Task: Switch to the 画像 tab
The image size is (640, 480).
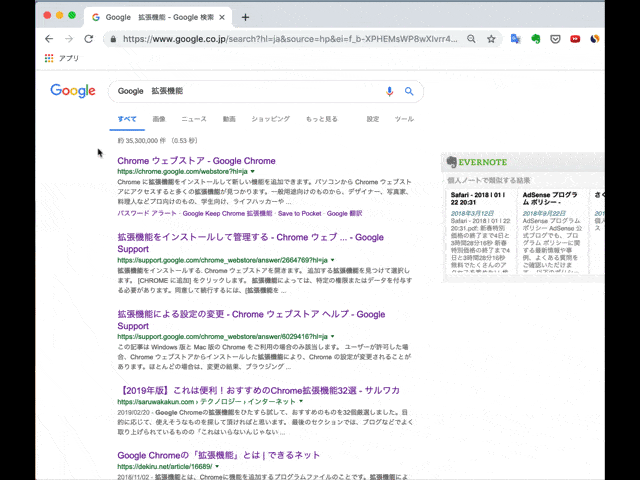Action: tap(159, 119)
